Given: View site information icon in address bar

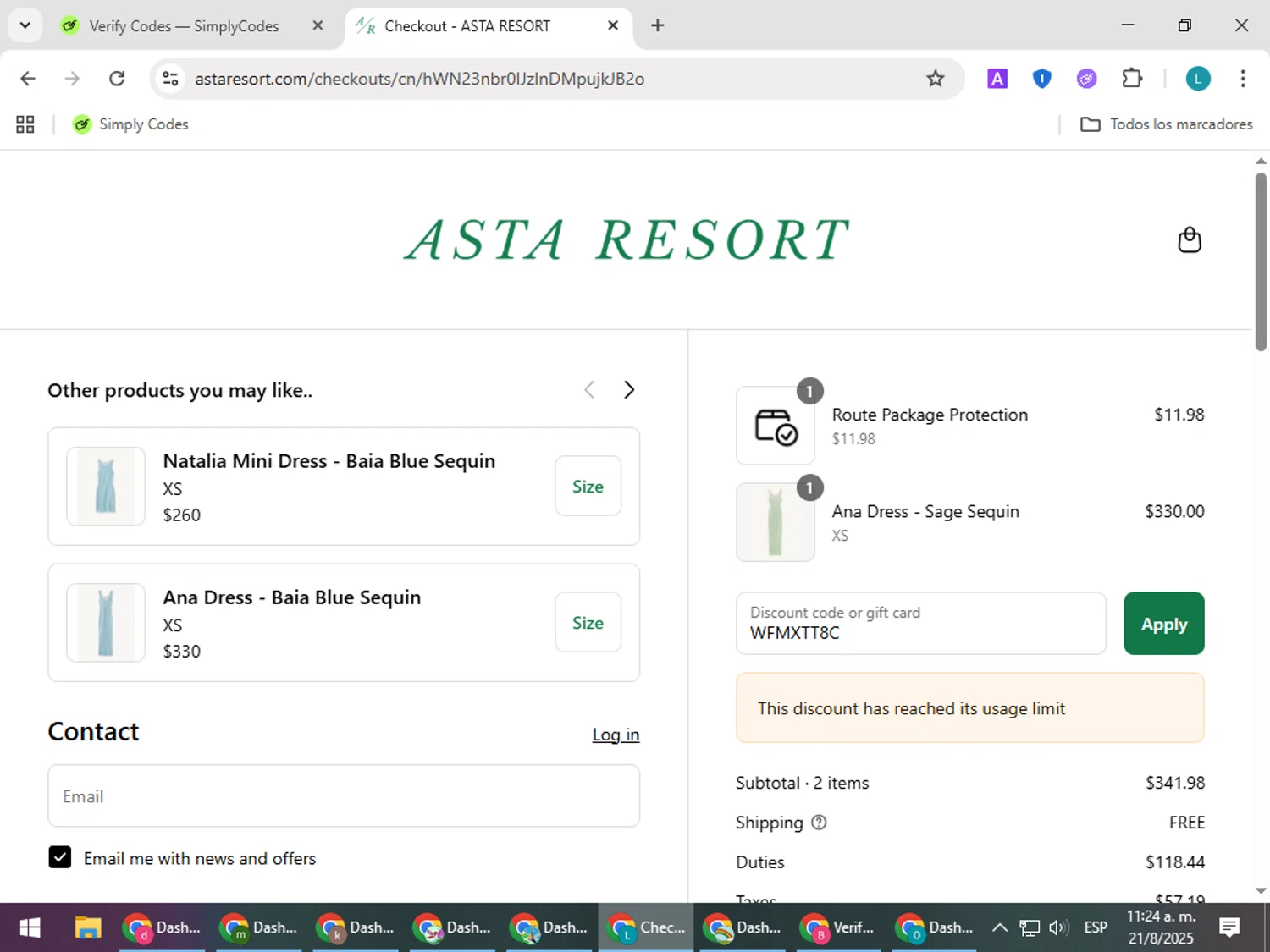Looking at the screenshot, I should [x=170, y=79].
